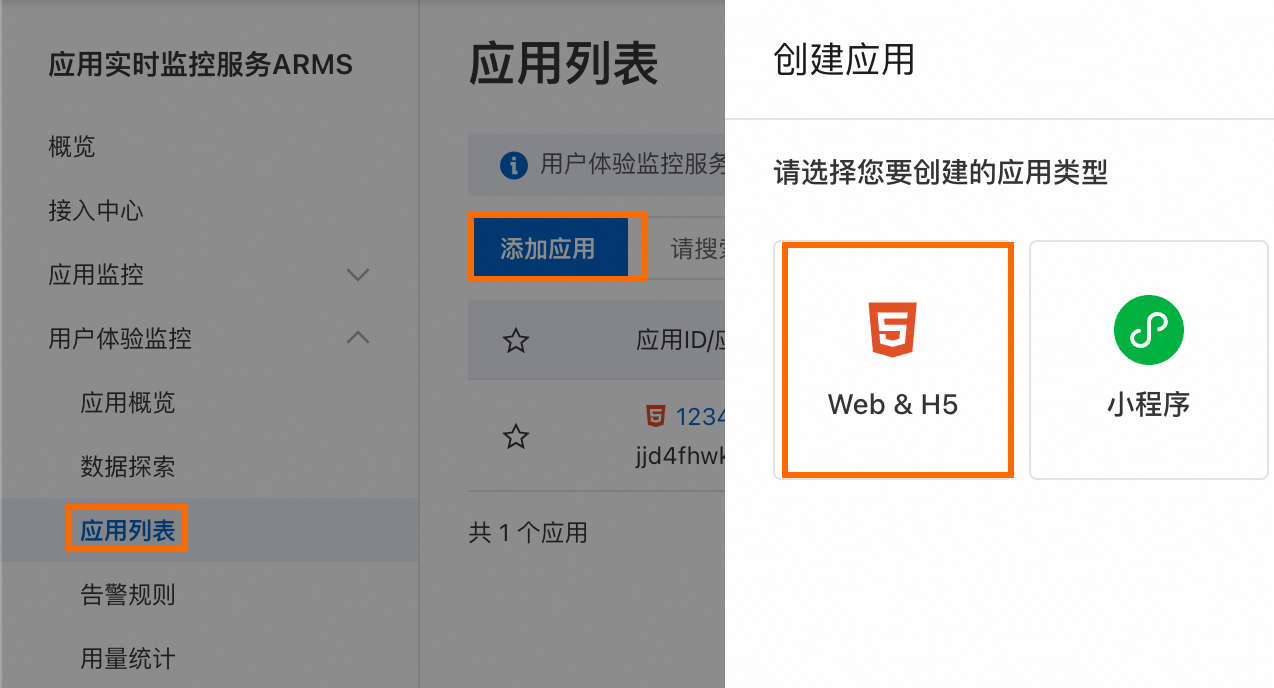
Task: Open 应用监控 in the sidebar
Action: (x=96, y=275)
